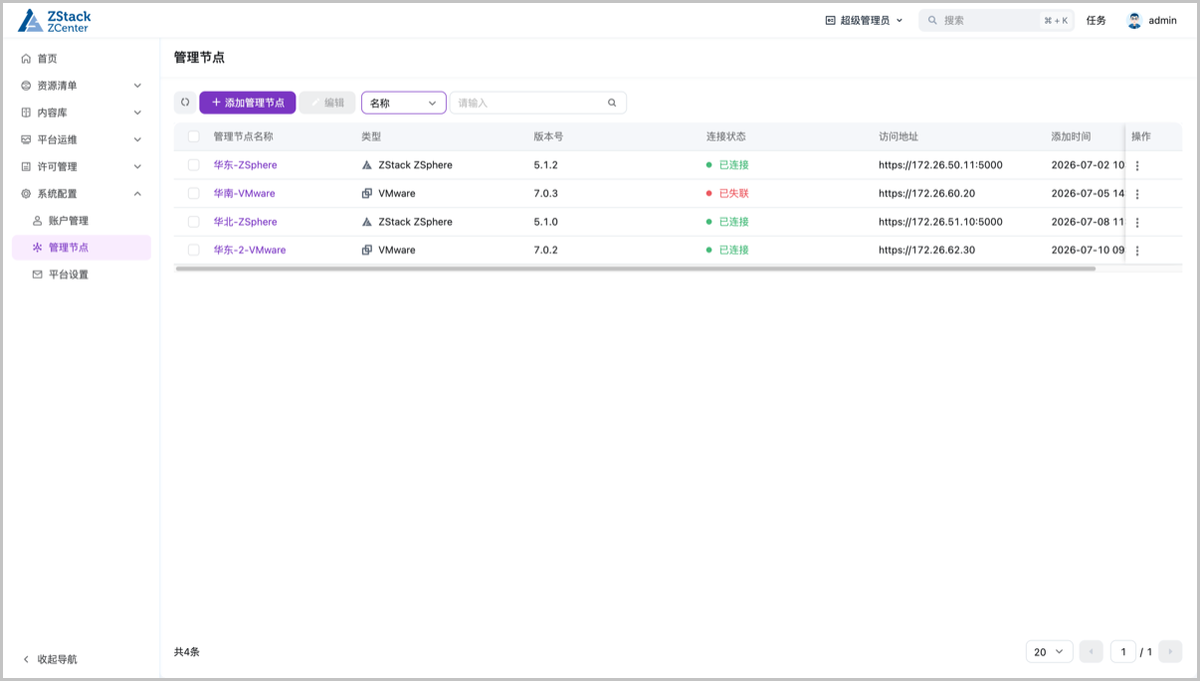Expand the 资源清单 menu chevron
1200x681 pixels.
point(138,86)
